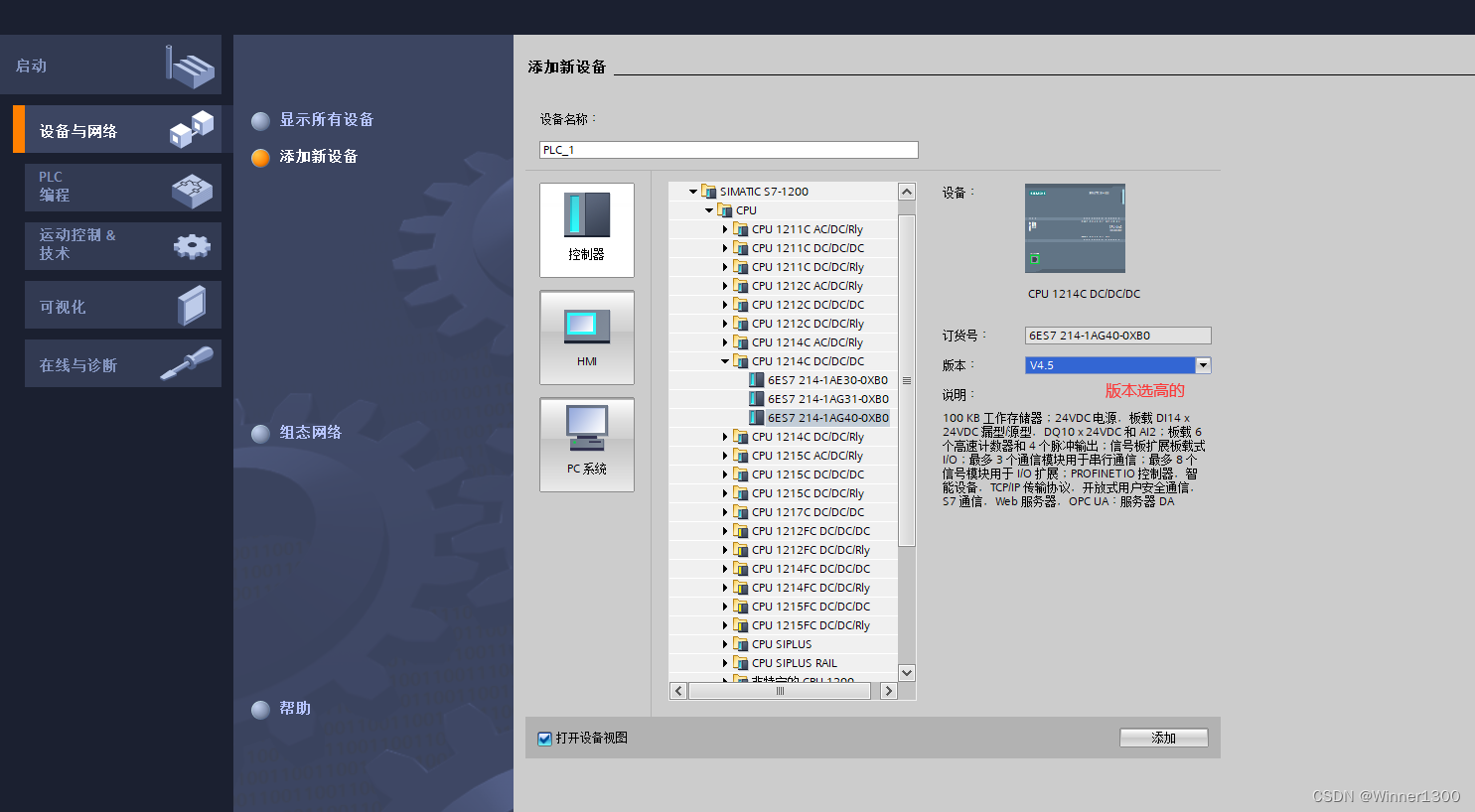Select module icon for 6ES7 214-1AG31-0XB0
Image resolution: width=1475 pixels, height=812 pixels.
pos(757,399)
